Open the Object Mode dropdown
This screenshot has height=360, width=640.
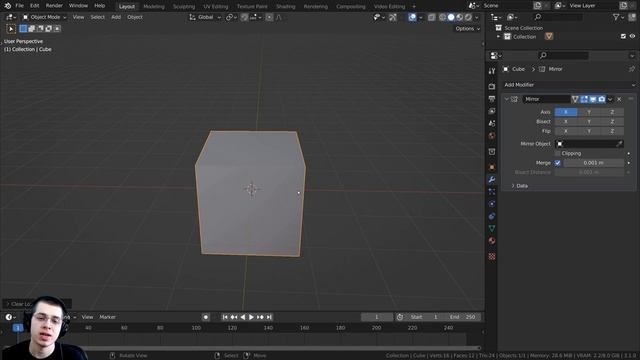[x=44, y=17]
